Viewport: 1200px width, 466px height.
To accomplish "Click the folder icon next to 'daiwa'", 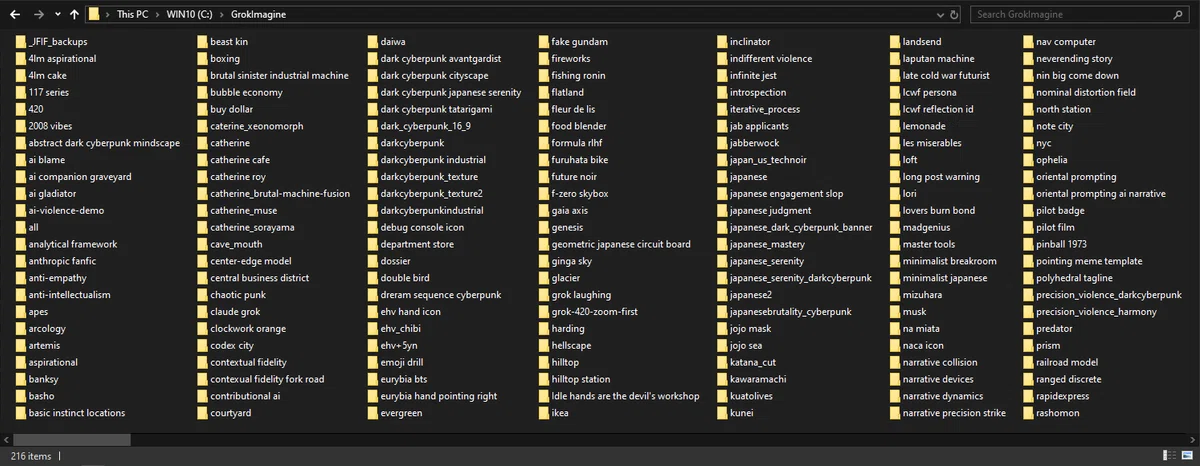I will [x=373, y=42].
